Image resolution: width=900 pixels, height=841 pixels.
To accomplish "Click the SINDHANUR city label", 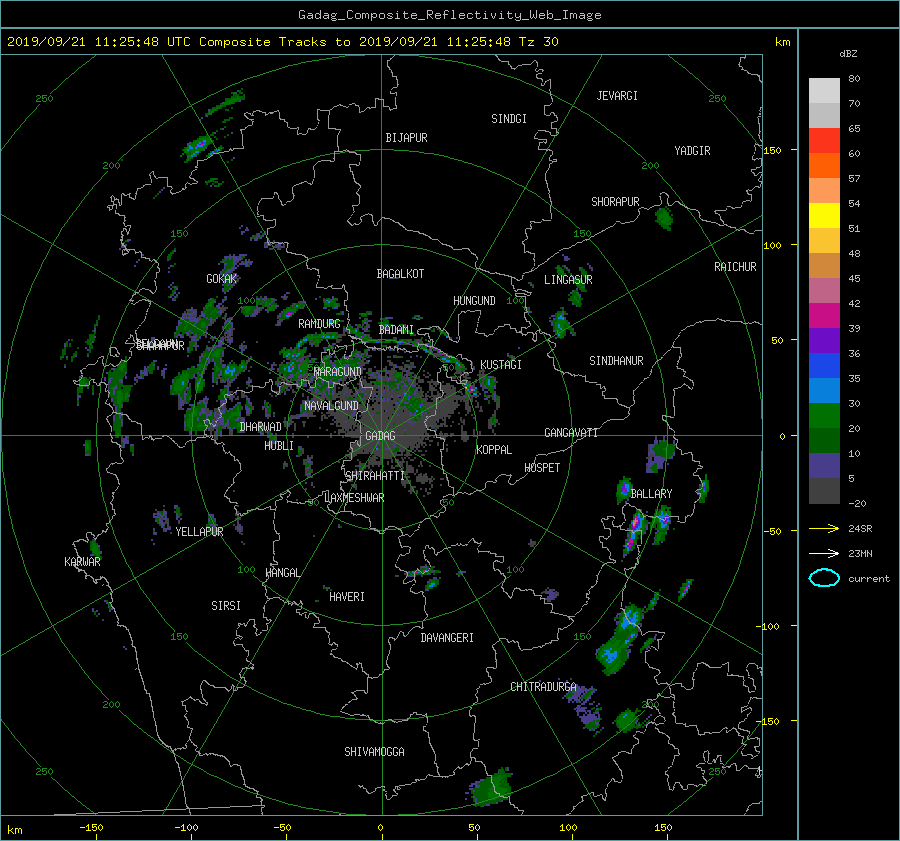I will pos(616,361).
